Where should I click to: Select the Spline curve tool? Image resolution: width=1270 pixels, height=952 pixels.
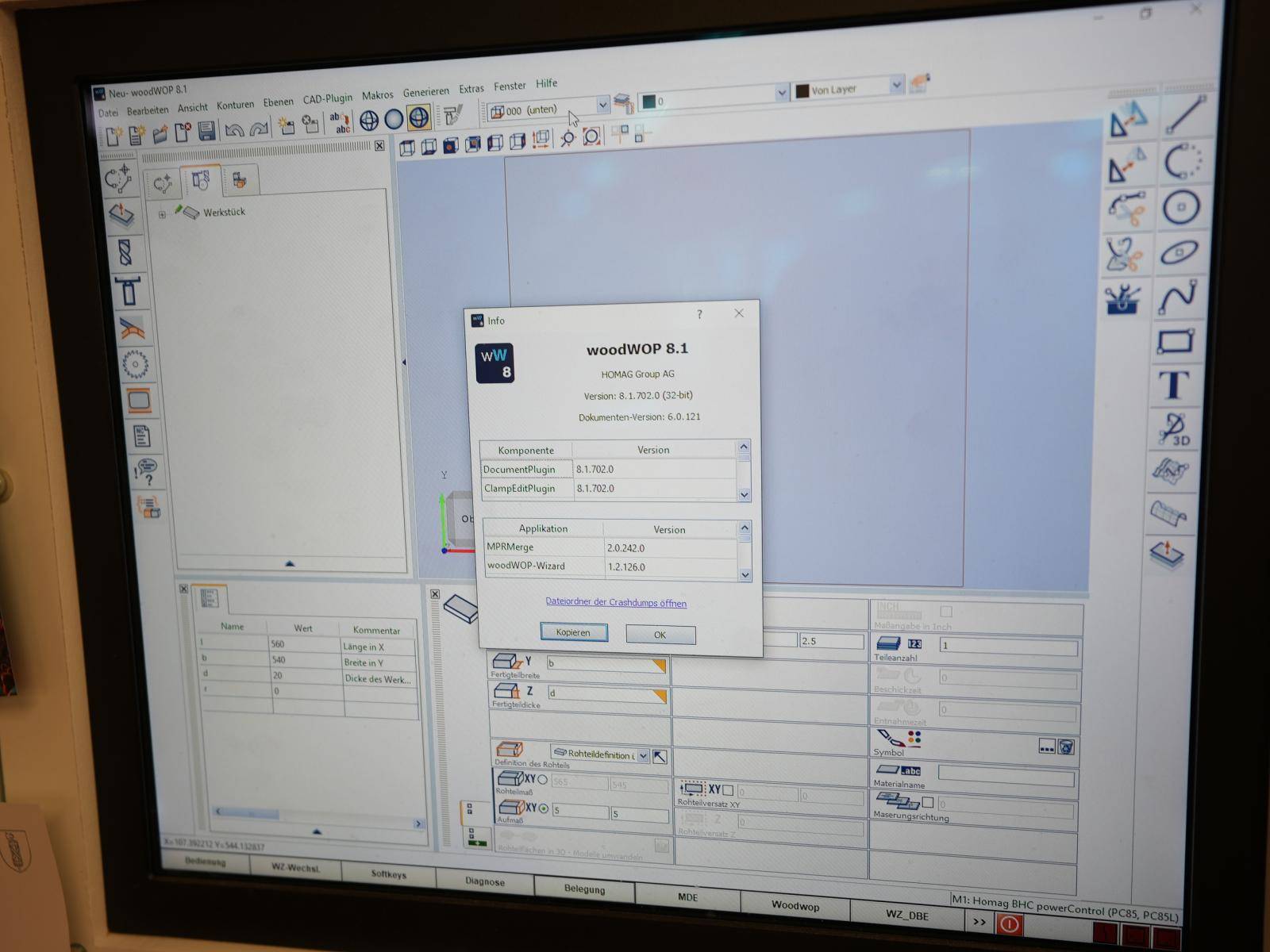pos(1178,297)
